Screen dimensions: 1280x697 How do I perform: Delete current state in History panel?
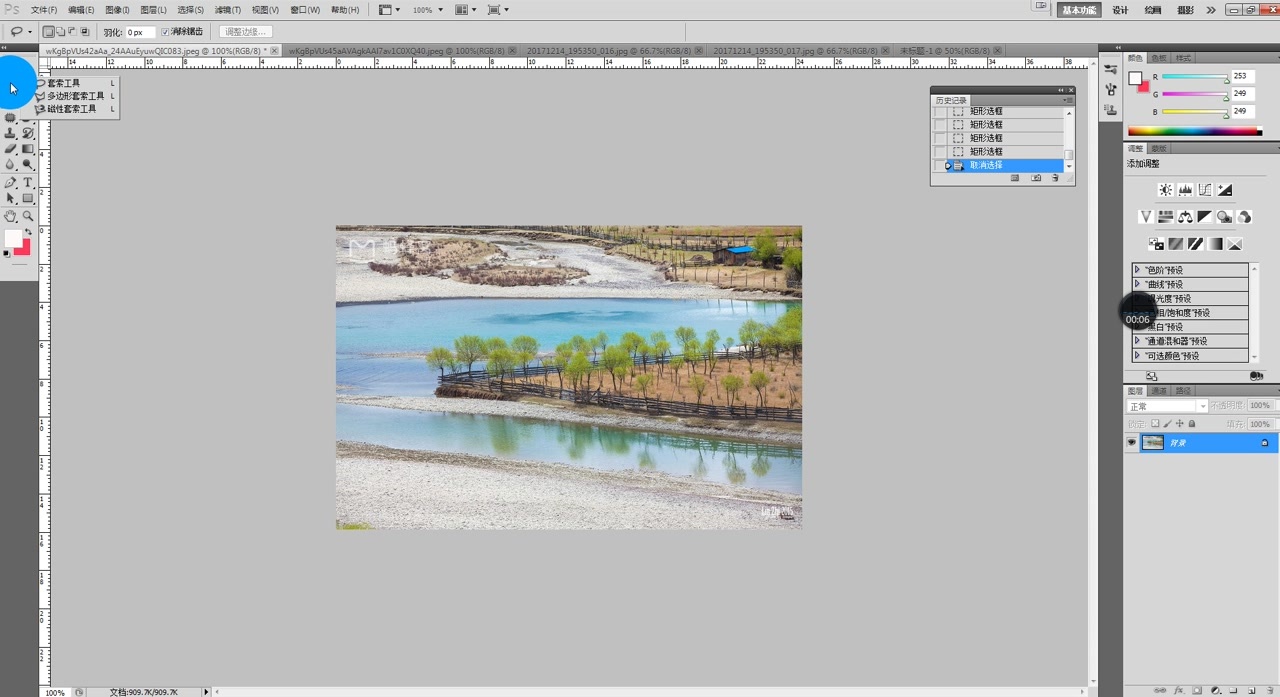point(1055,178)
